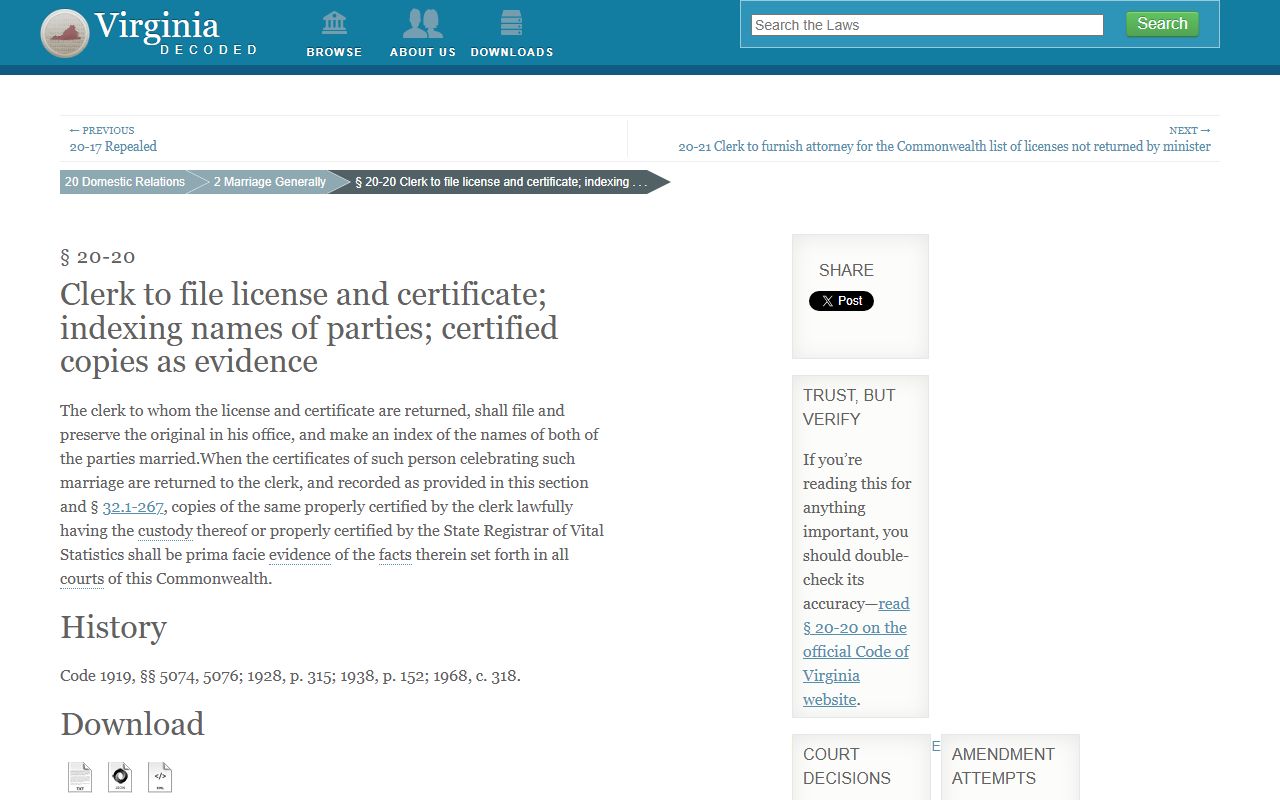Click the green Search button
This screenshot has width=1280, height=800.
(1162, 24)
